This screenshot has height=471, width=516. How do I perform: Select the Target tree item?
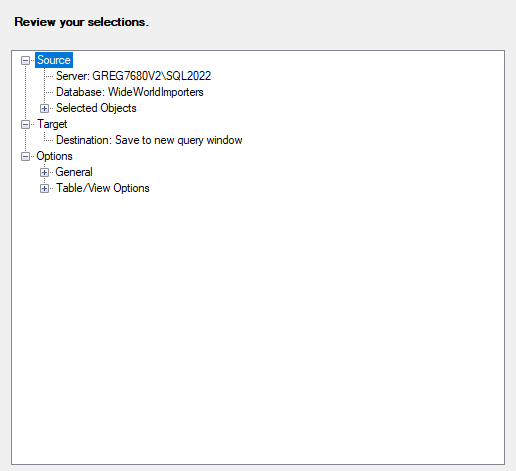[x=52, y=124]
